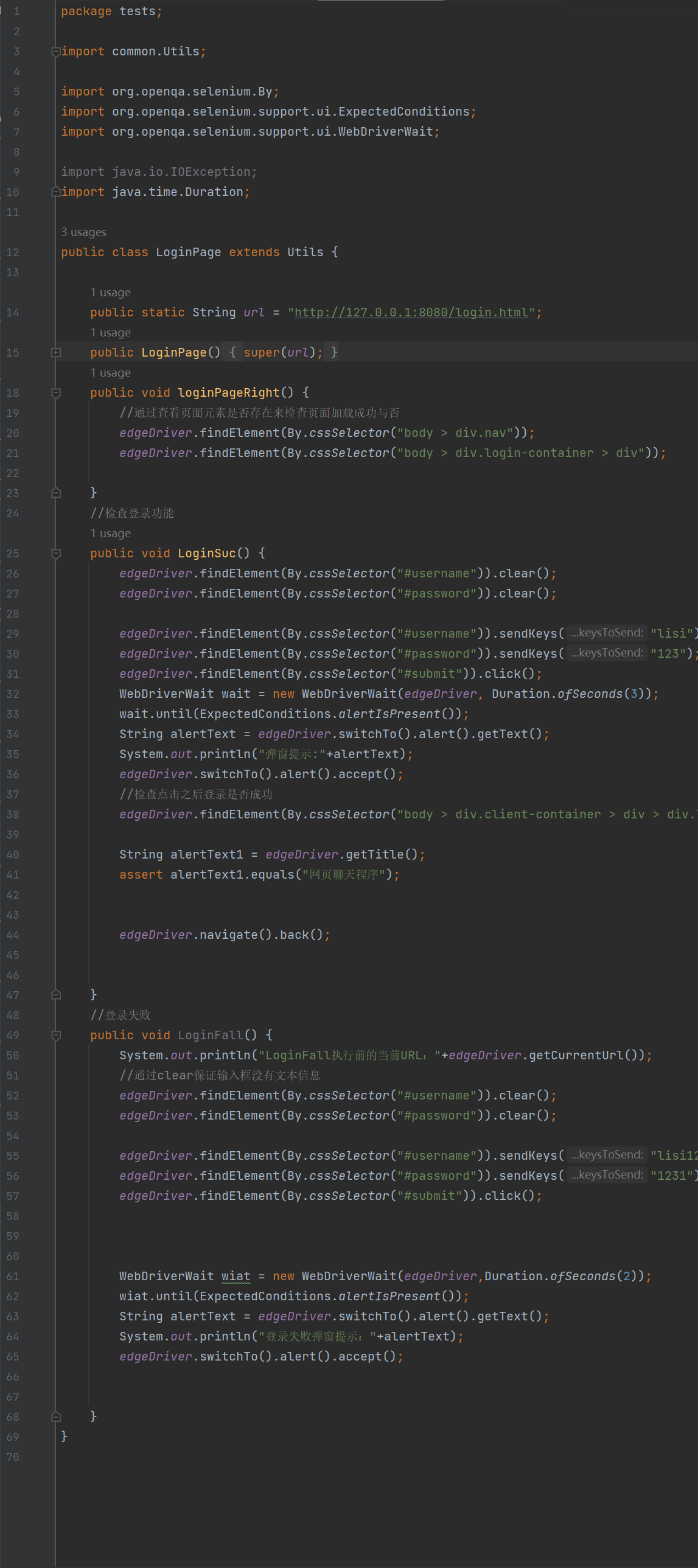Click the keysToSend hint before "lisi" on line 29
Image resolution: width=698 pixels, height=1568 pixels.
(x=607, y=633)
